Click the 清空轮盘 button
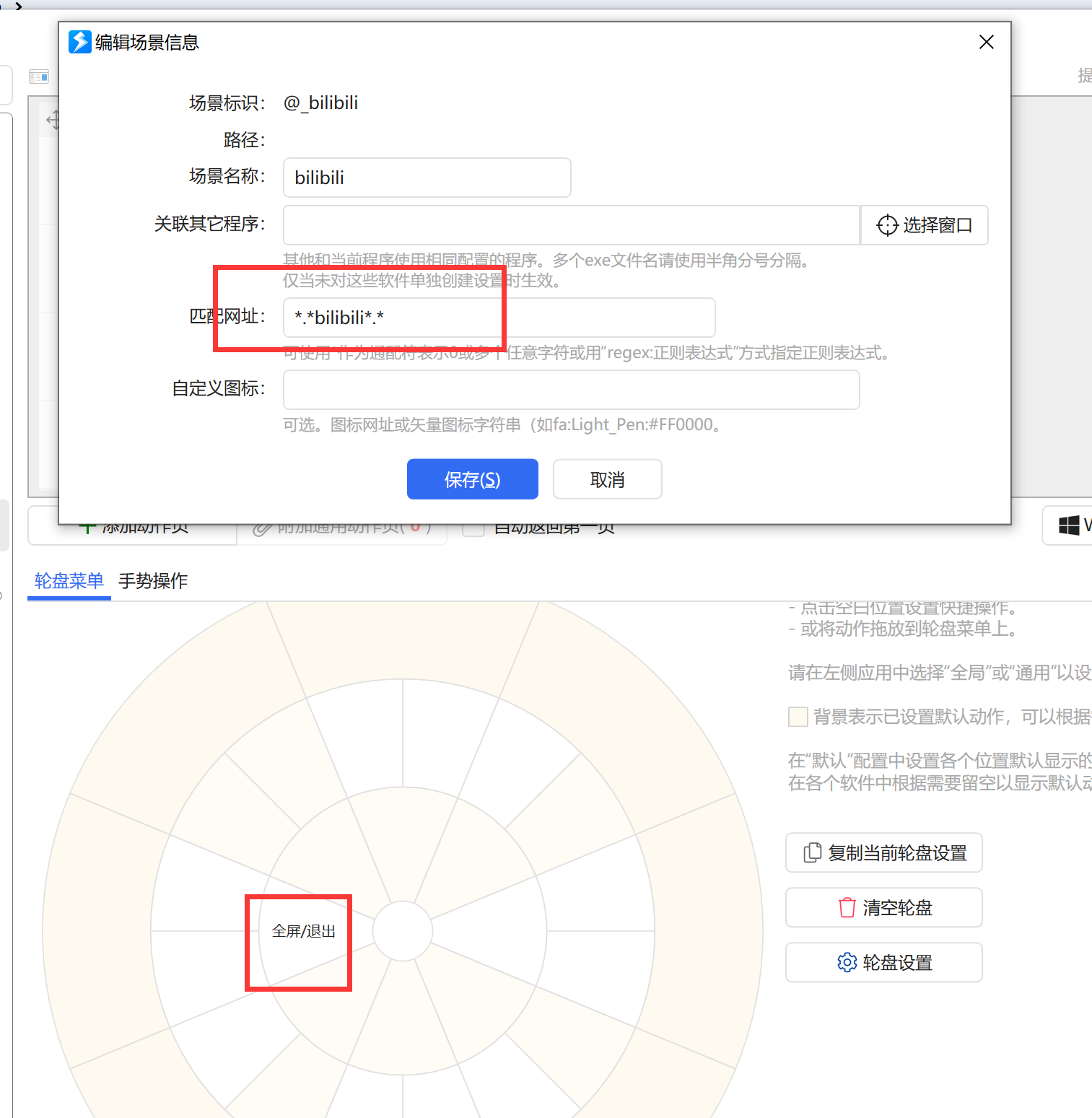This screenshot has height=1118, width=1092. (884, 908)
